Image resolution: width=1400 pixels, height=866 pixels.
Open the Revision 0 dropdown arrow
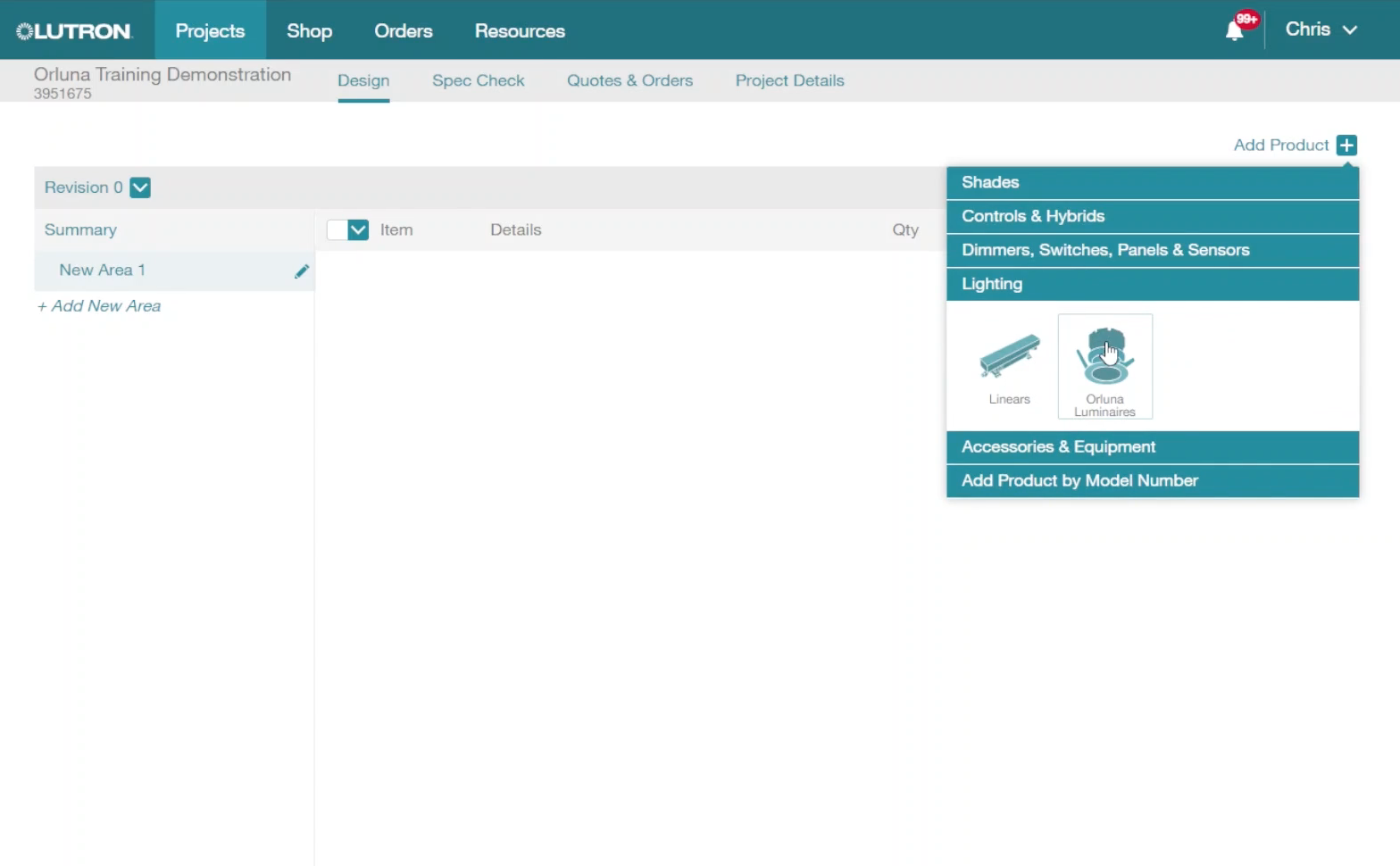coord(140,187)
